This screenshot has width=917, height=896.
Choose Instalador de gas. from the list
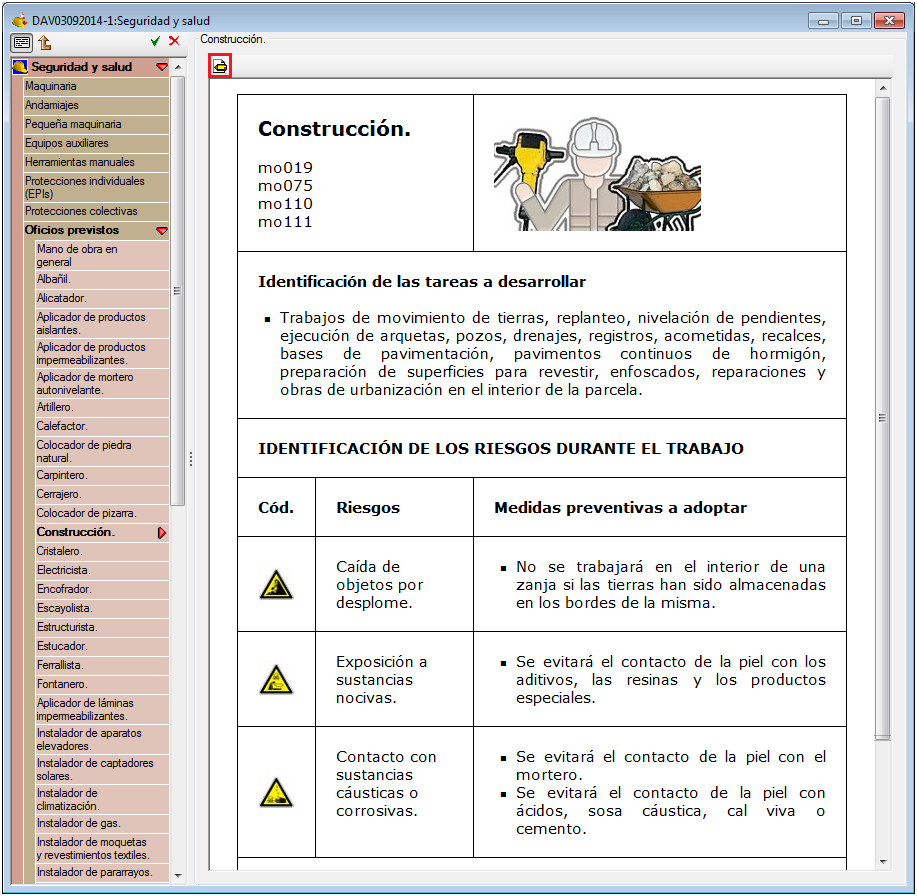pos(102,823)
